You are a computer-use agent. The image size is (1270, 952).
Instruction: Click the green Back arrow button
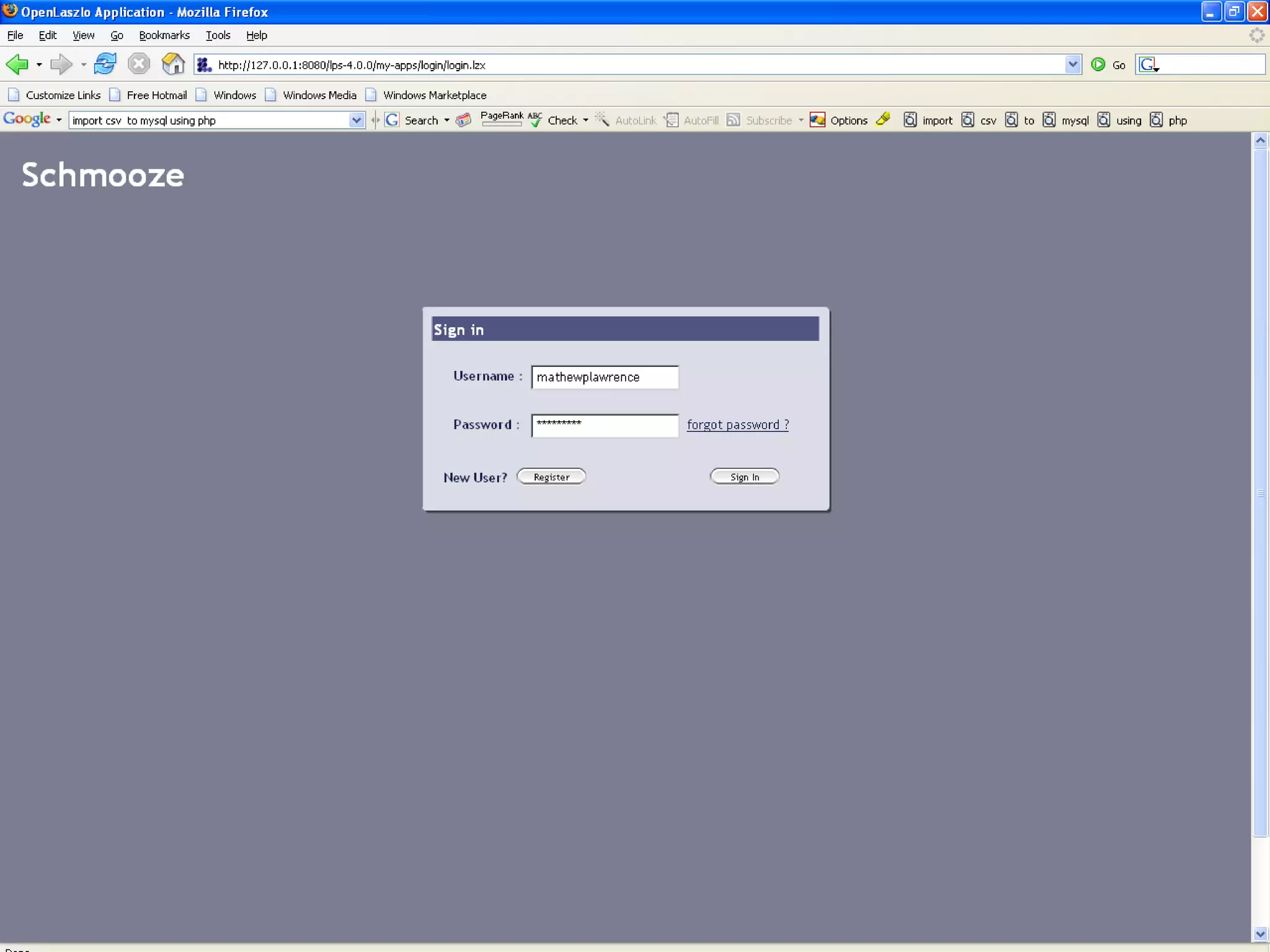click(17, 64)
